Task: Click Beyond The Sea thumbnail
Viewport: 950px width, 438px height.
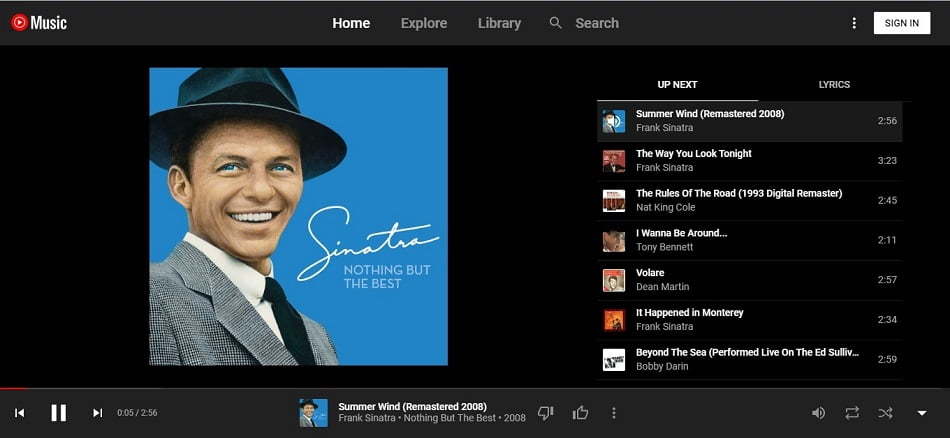Action: tap(614, 360)
